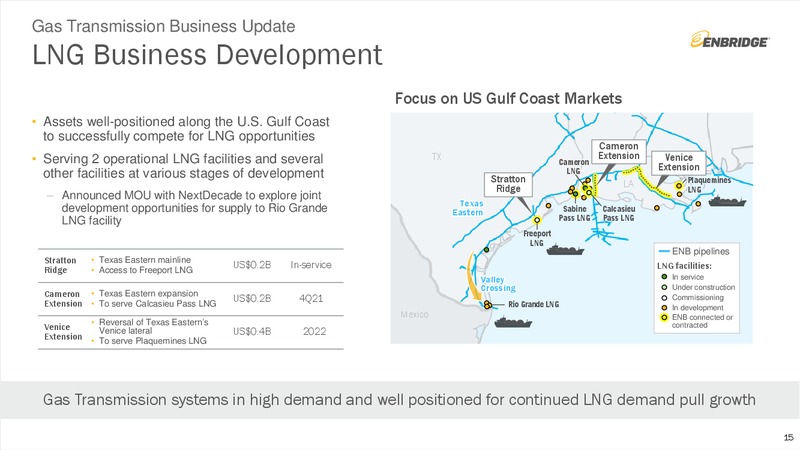
Task: Click the To serve Calcasieu Pass LNG bullet
Action: [157, 304]
